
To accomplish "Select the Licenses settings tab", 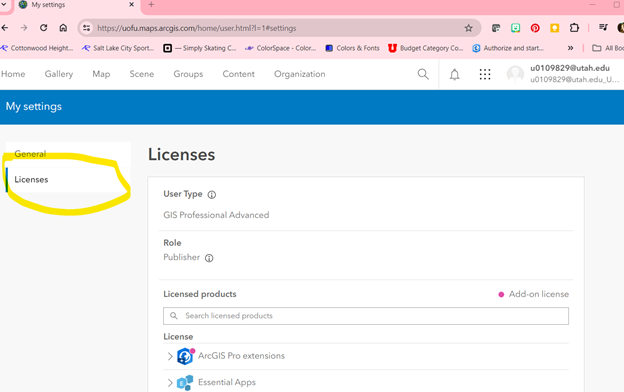I will click(x=68, y=180).
